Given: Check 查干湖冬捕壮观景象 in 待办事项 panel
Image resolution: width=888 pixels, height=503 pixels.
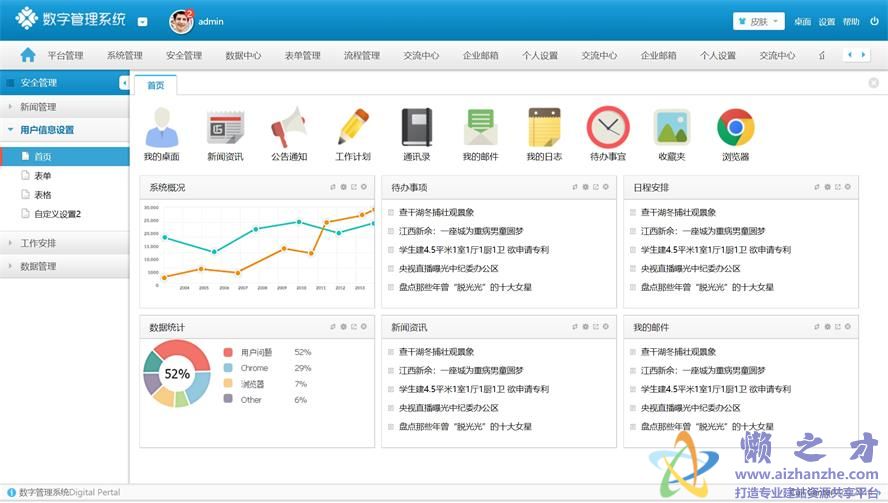Looking at the screenshot, I should [391, 212].
